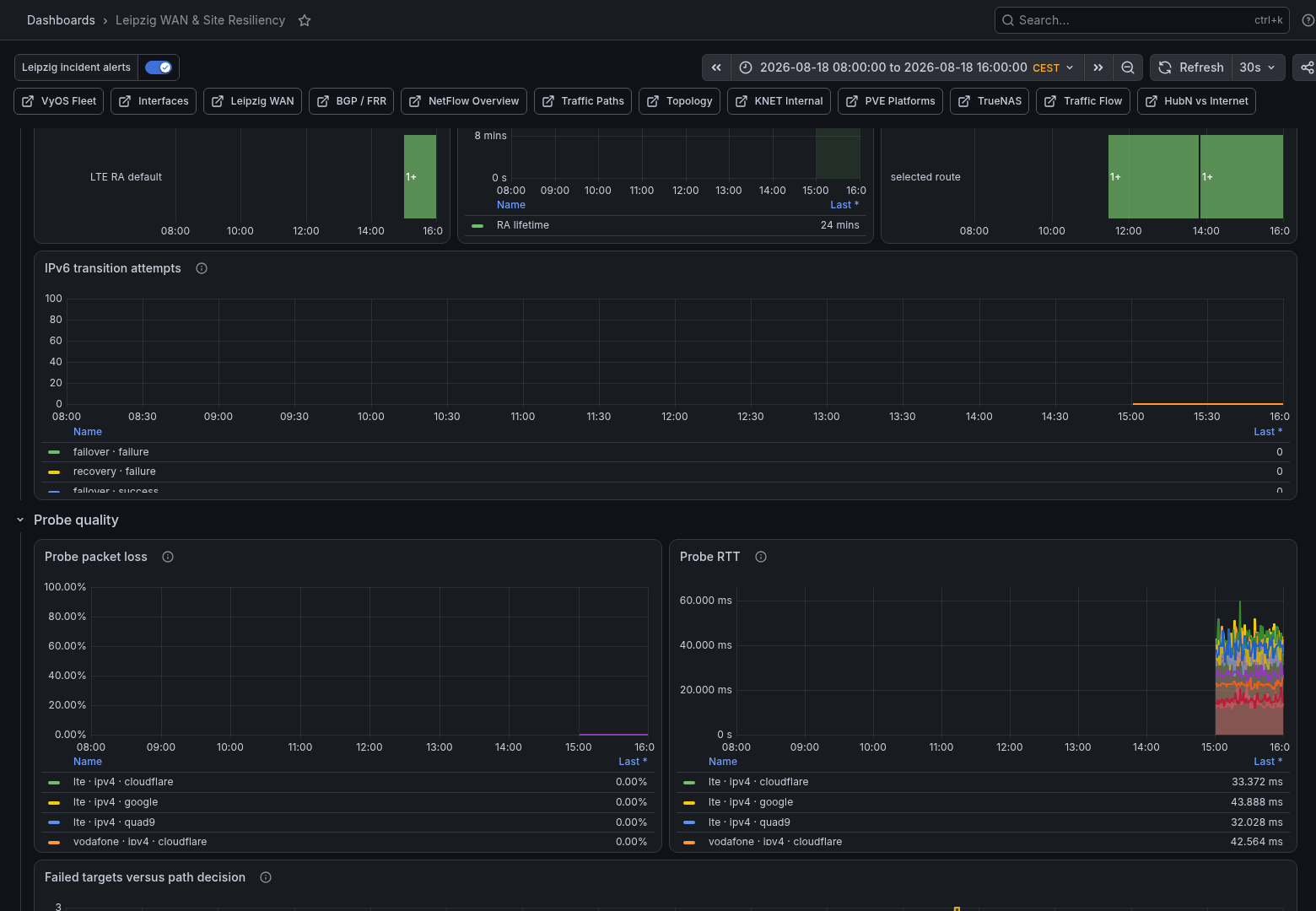1316x911 pixels.
Task: Open the HubN vs Internet link
Action: 1196,101
